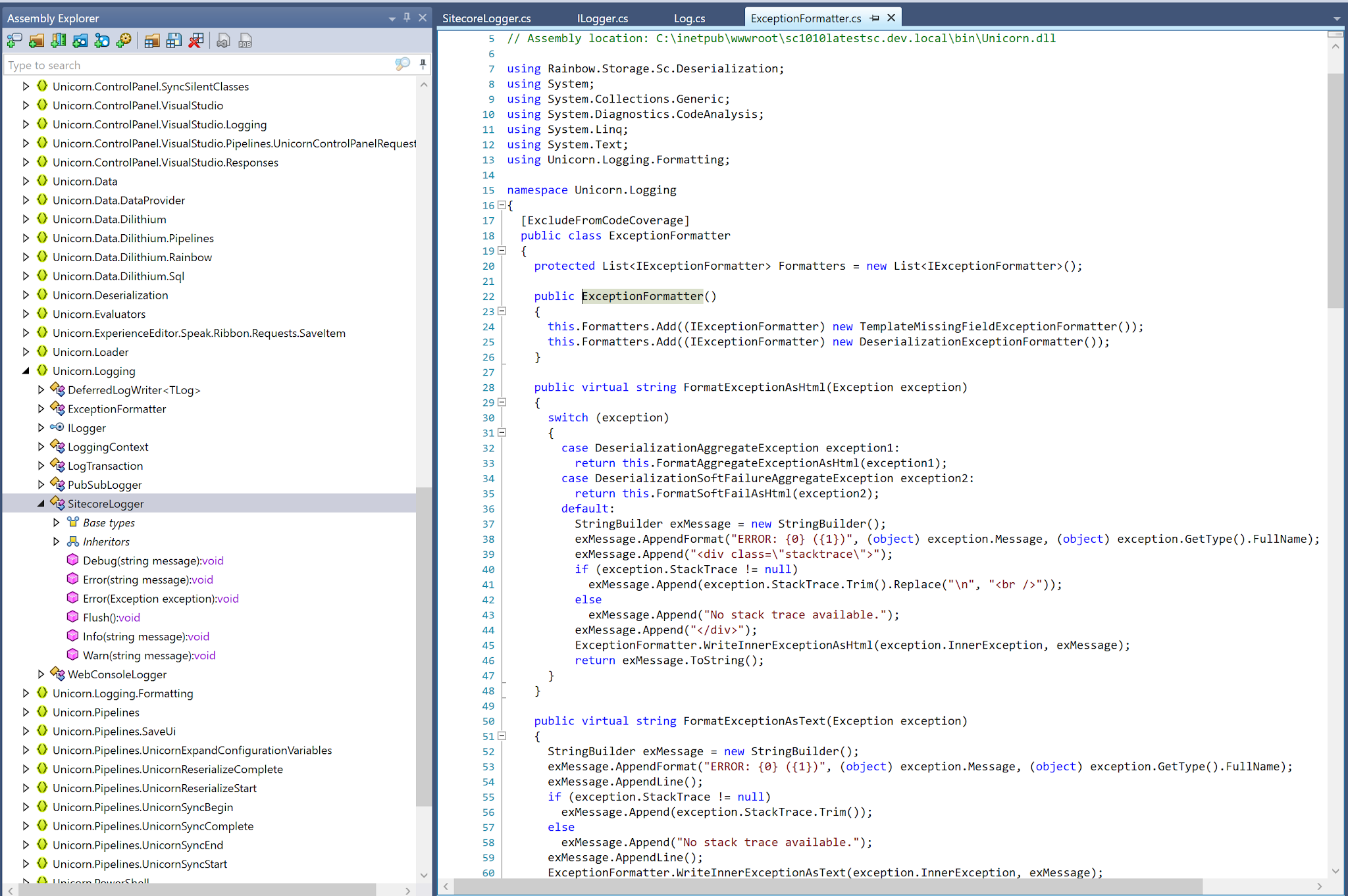The height and width of the screenshot is (896, 1348).
Task: Close the Assembly Explorer panel
Action: [423, 18]
